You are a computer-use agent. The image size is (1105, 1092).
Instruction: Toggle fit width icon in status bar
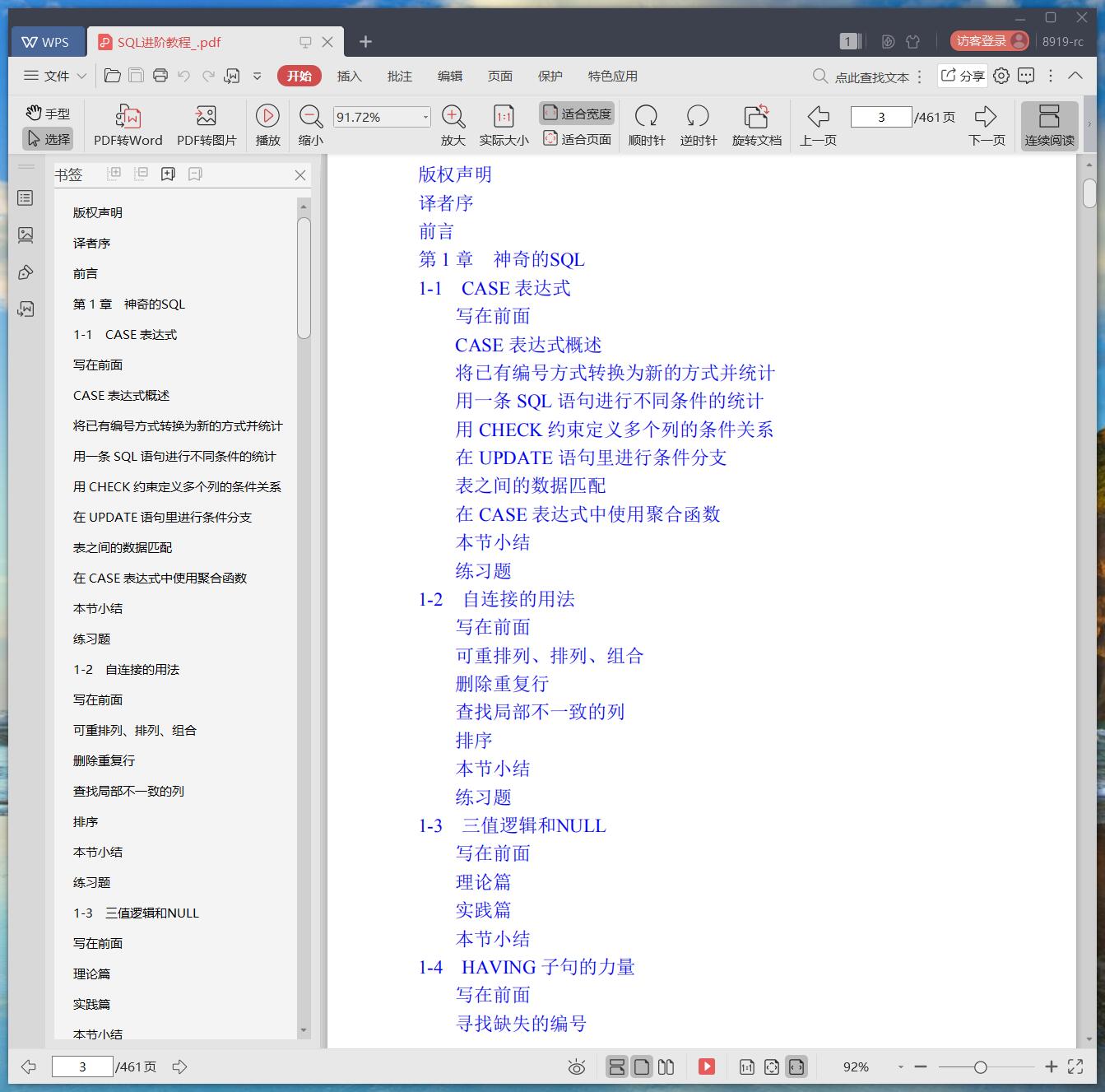tap(796, 1066)
